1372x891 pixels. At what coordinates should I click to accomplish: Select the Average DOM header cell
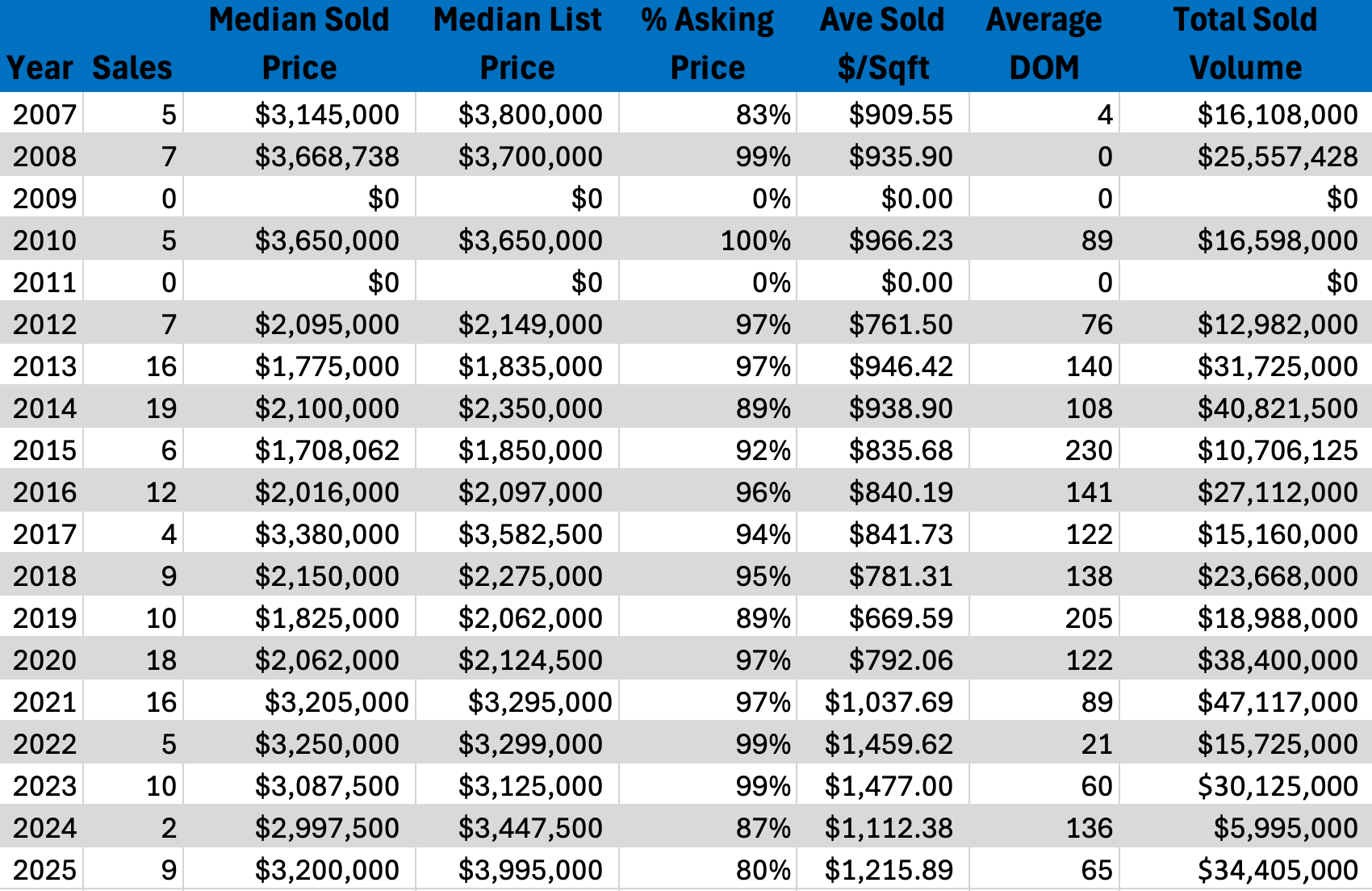1044,44
